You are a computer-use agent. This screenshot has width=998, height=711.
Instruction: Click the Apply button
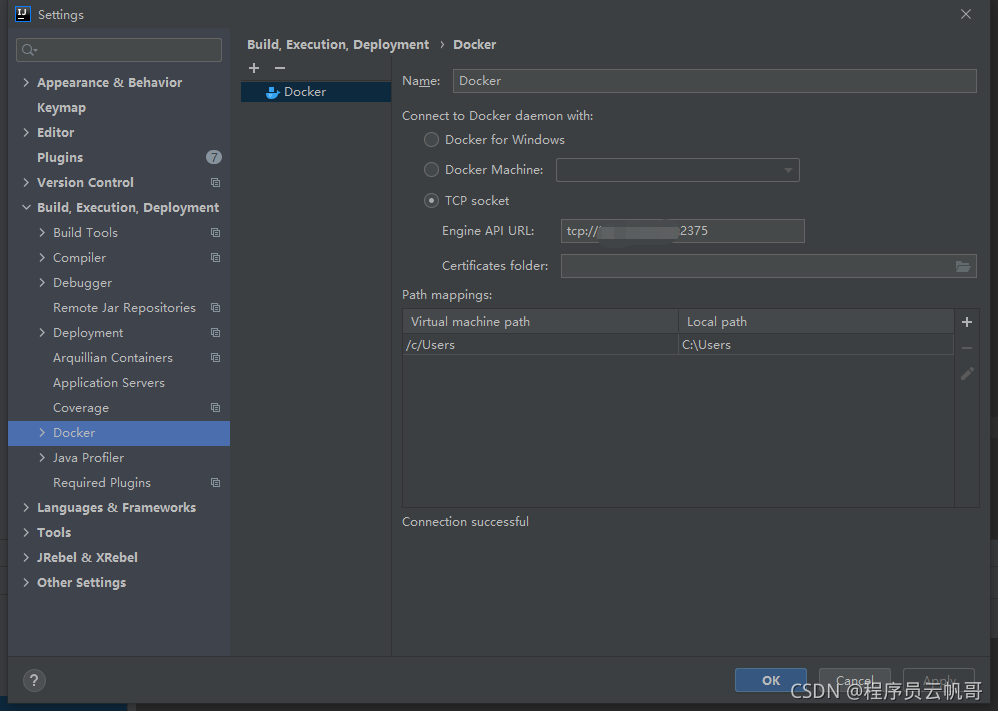(939, 680)
